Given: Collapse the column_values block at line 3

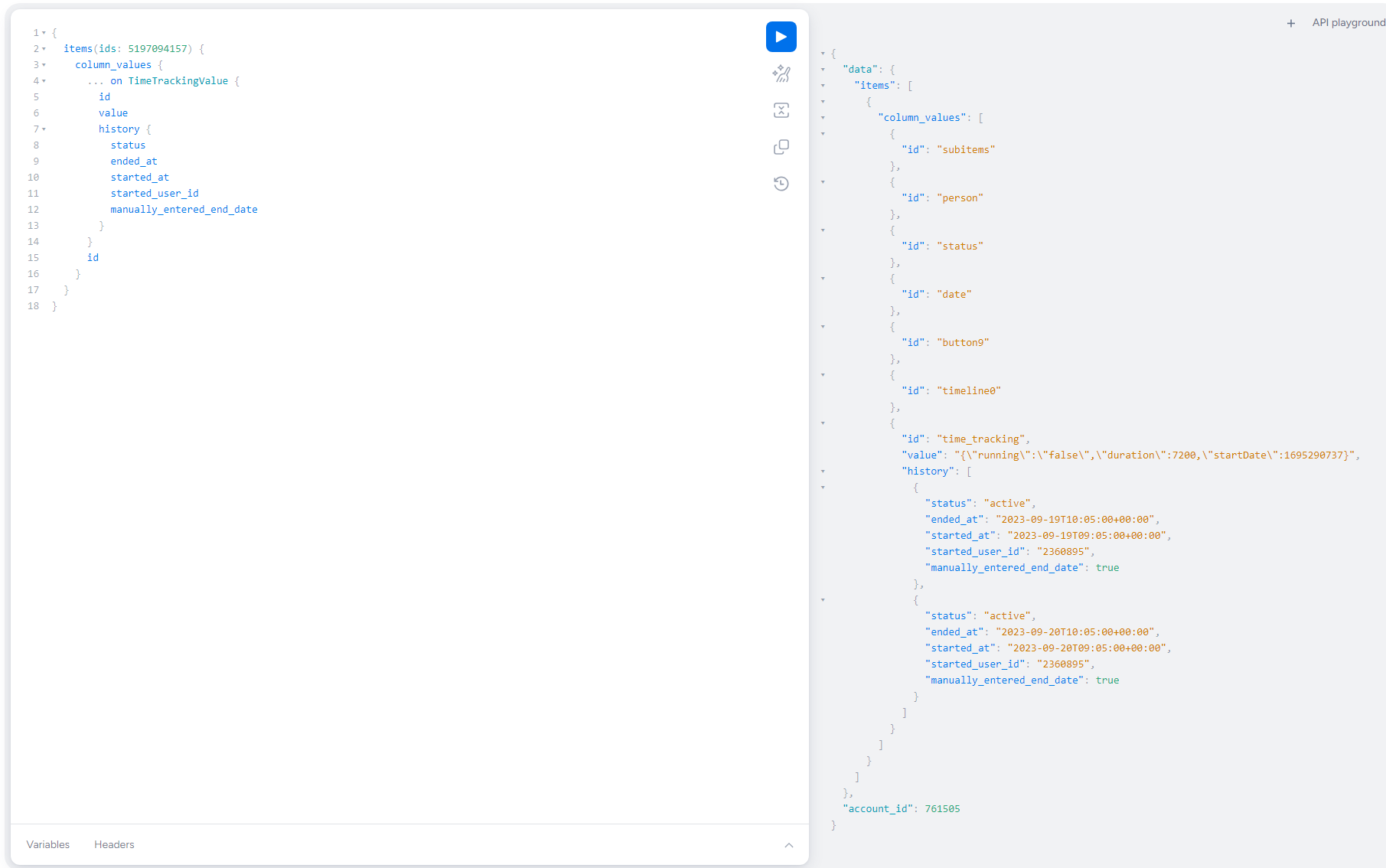Looking at the screenshot, I should point(44,64).
